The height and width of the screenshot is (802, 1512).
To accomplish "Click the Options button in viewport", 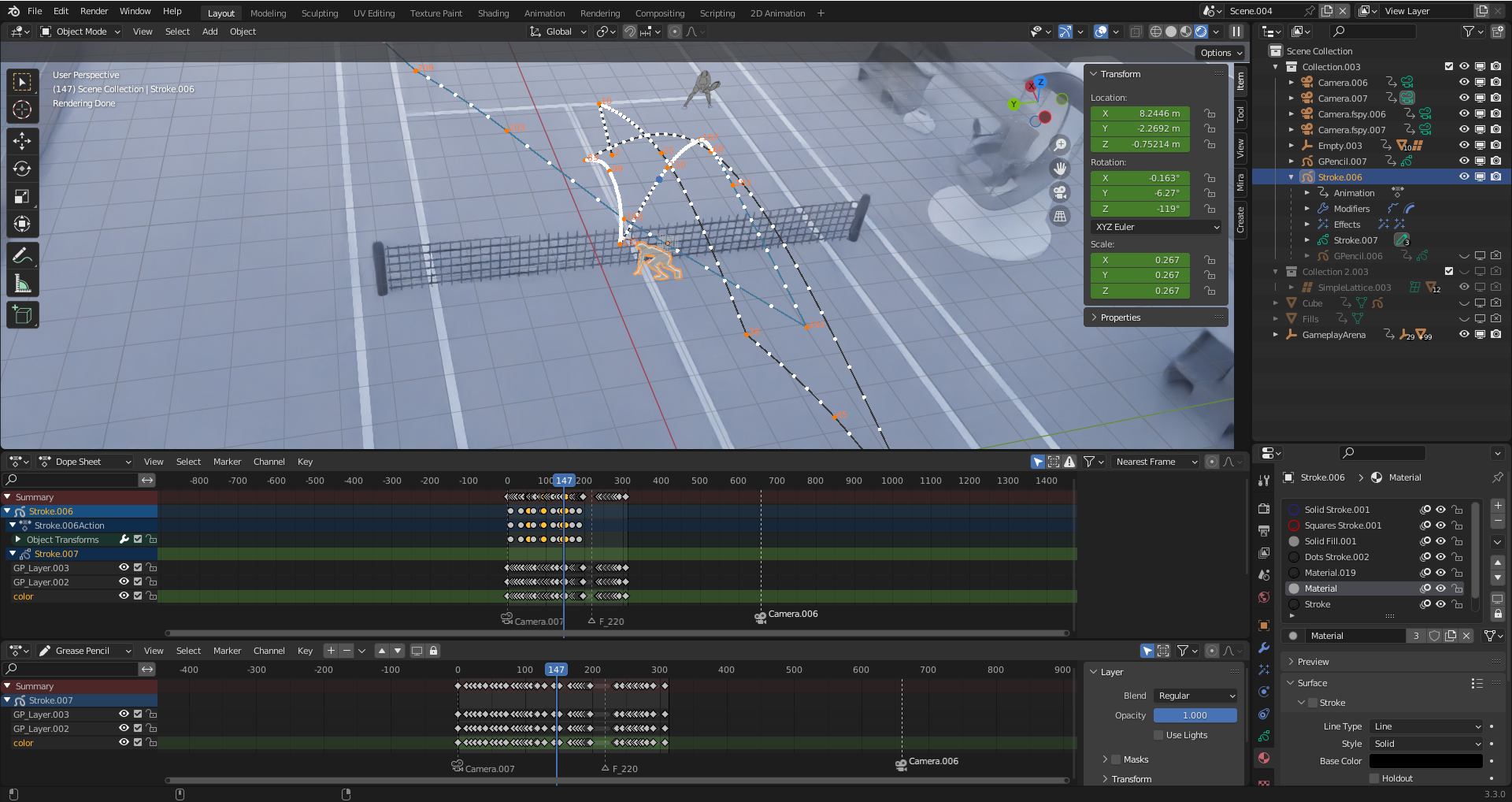I will 1221,53.
